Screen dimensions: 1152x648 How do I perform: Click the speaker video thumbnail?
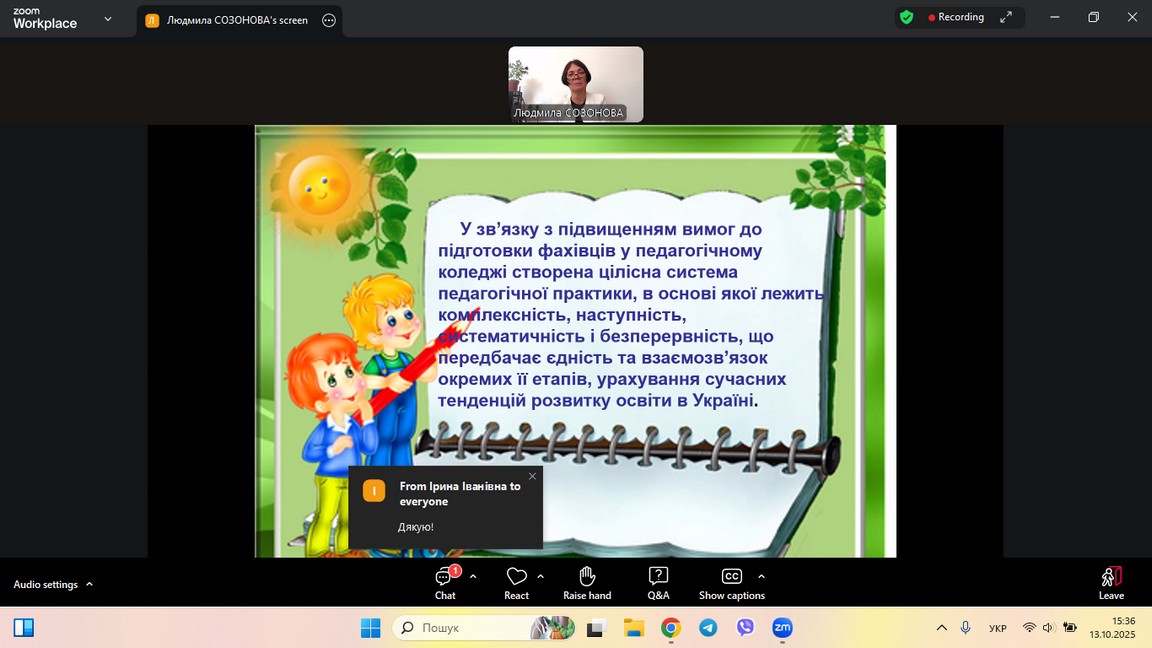tap(575, 84)
